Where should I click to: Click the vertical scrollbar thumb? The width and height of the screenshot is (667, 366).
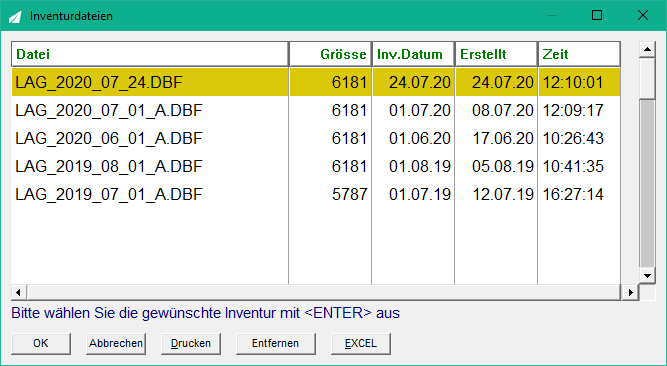coord(647,78)
